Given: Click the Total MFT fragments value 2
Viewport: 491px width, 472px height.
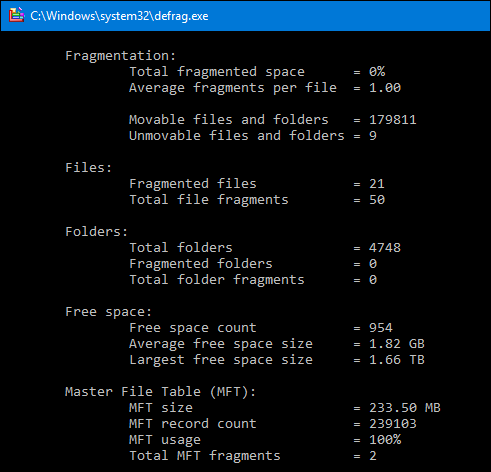Looking at the screenshot, I should click(x=373, y=456).
